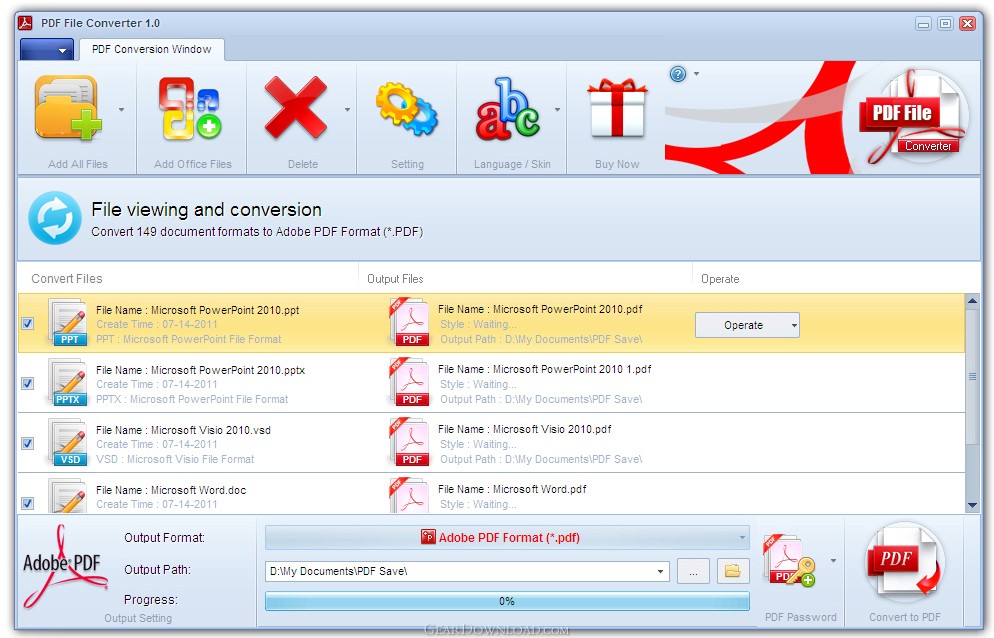Click the Output Path text field
This screenshot has width=994, height=638.
[460, 571]
